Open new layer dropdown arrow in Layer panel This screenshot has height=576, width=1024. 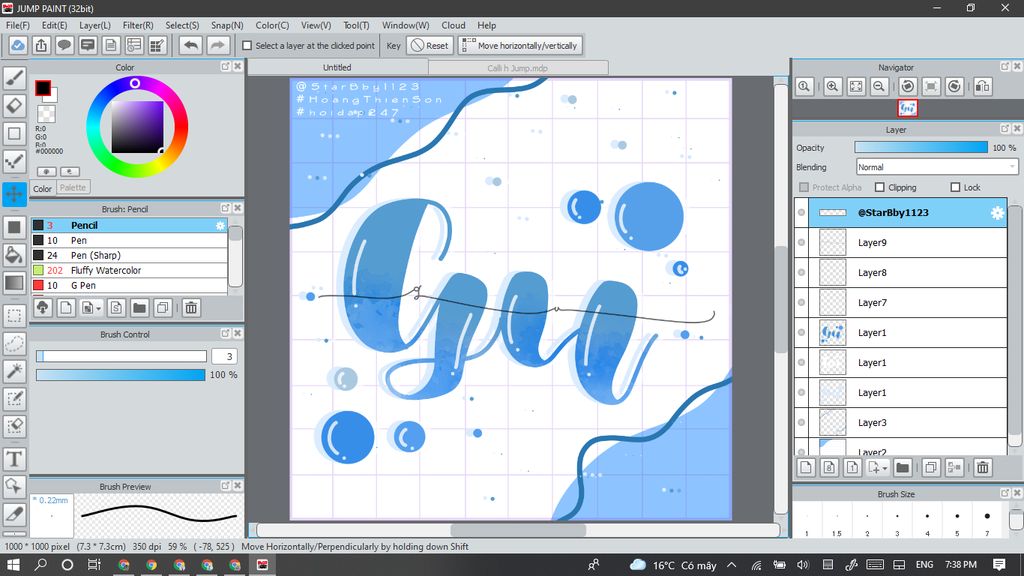tap(885, 468)
